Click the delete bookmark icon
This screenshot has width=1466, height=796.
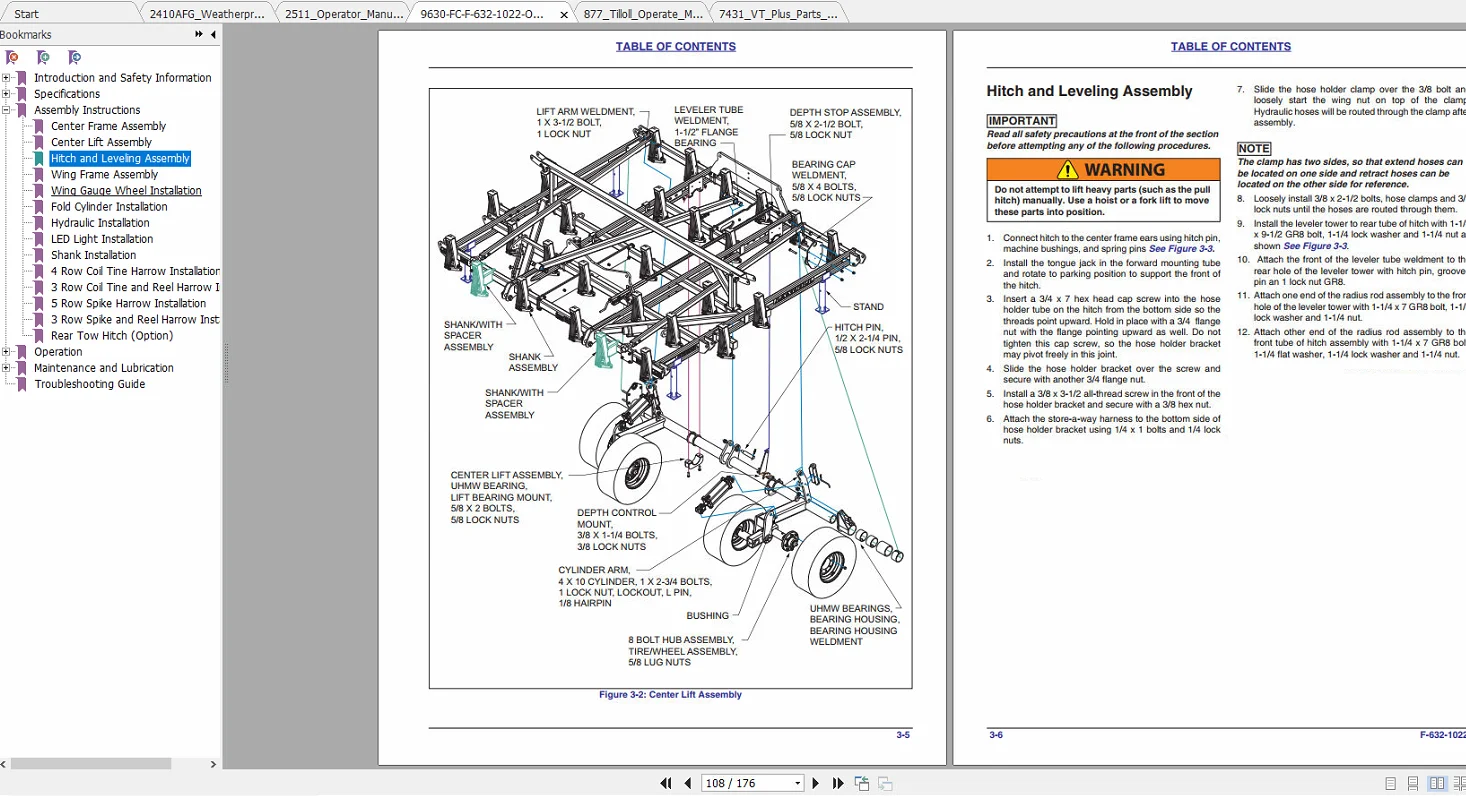point(12,58)
